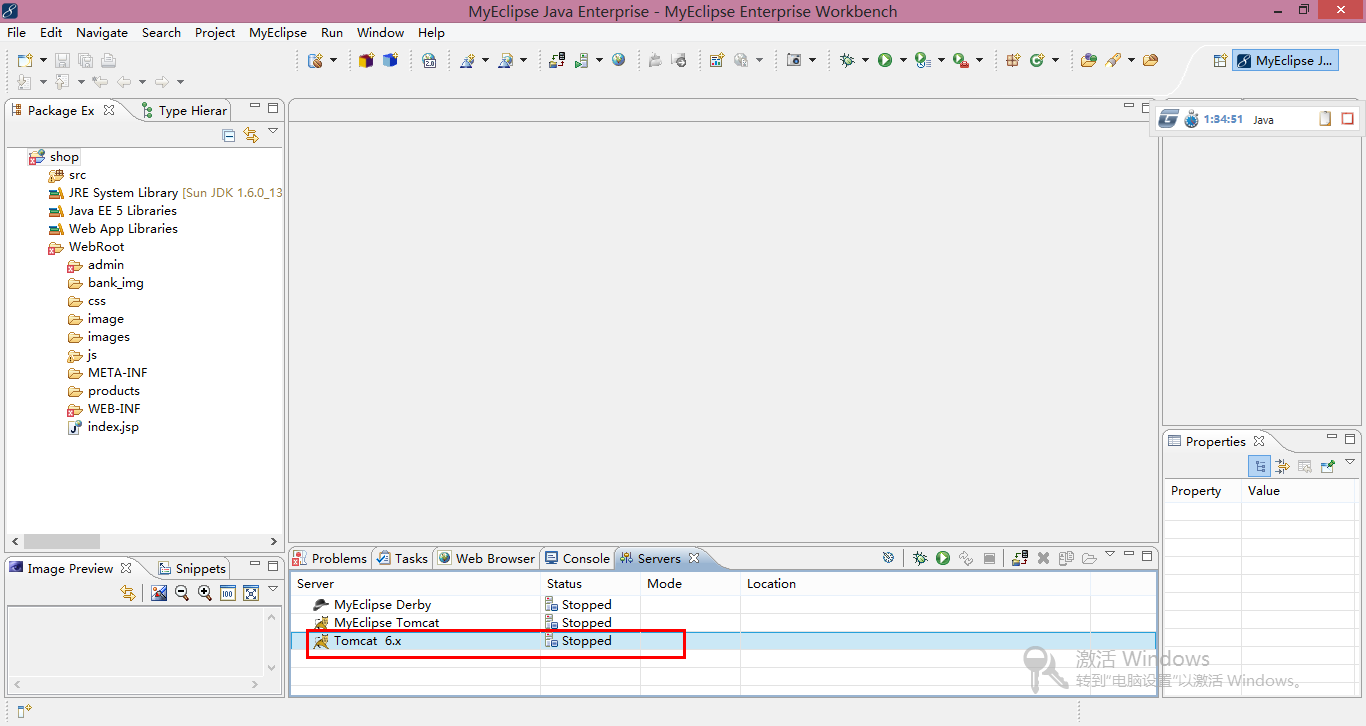Click the Run/Stop/Restart MyEclipse Servers toolbar icon
1366x726 pixels.
582,60
